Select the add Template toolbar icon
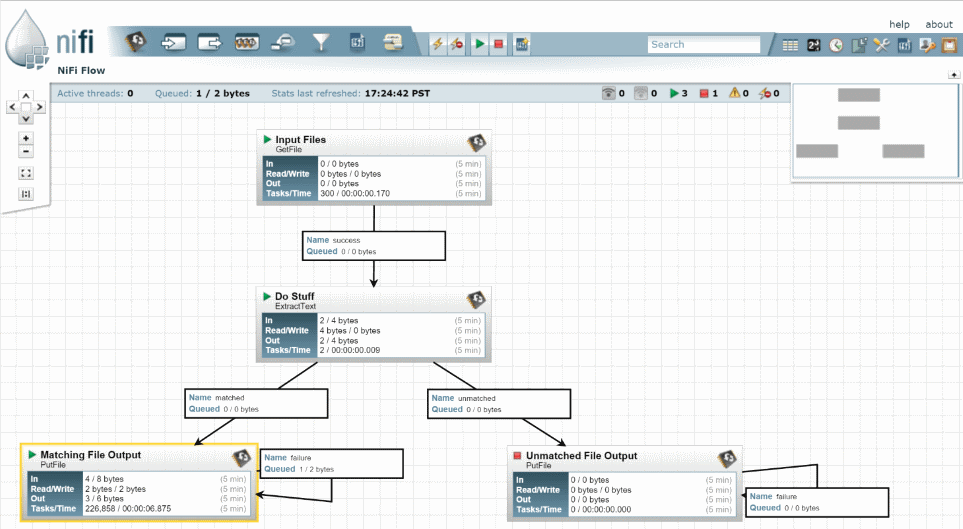963x529 pixels. pos(357,42)
